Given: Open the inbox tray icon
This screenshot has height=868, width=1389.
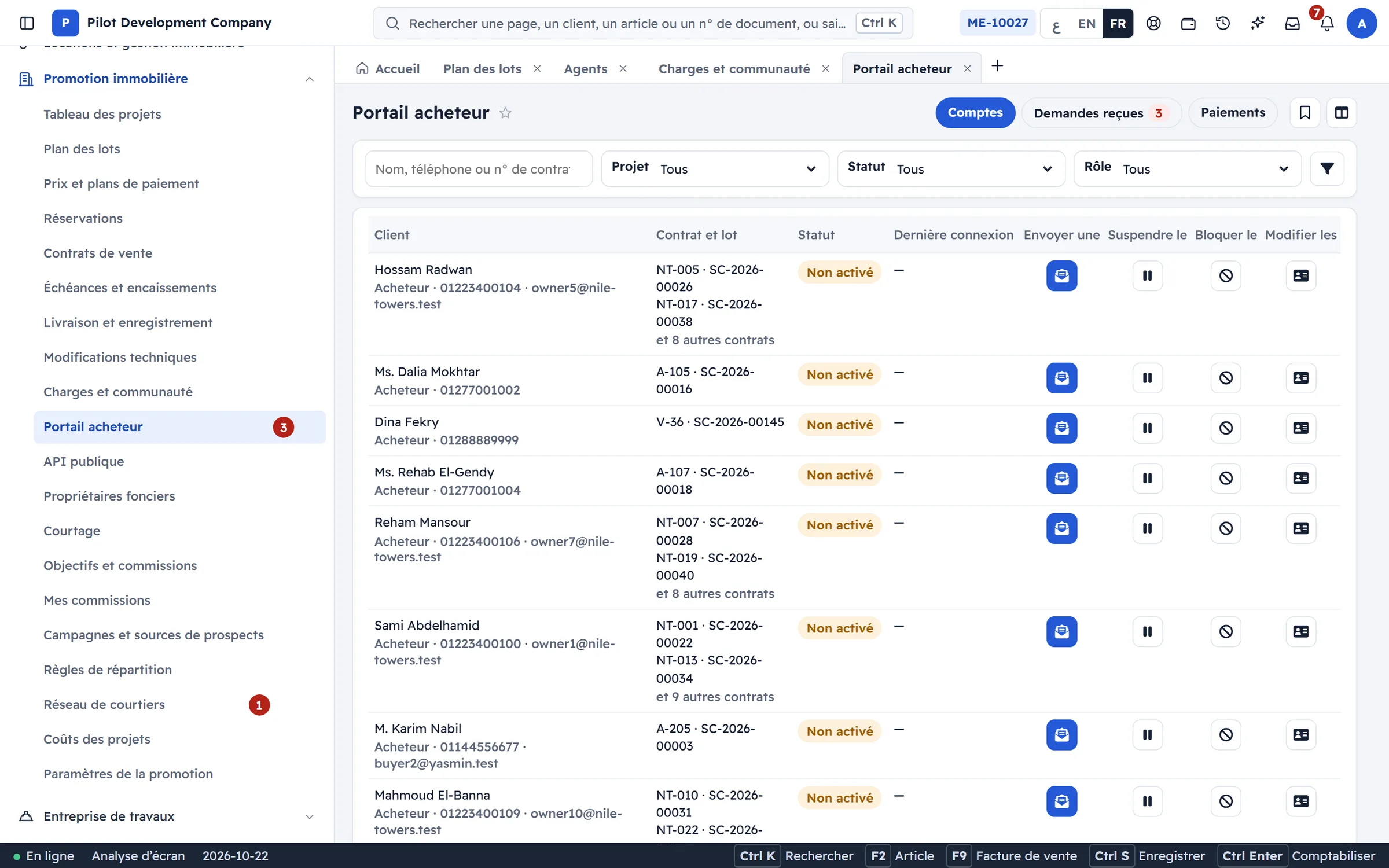Looking at the screenshot, I should tap(1292, 23).
